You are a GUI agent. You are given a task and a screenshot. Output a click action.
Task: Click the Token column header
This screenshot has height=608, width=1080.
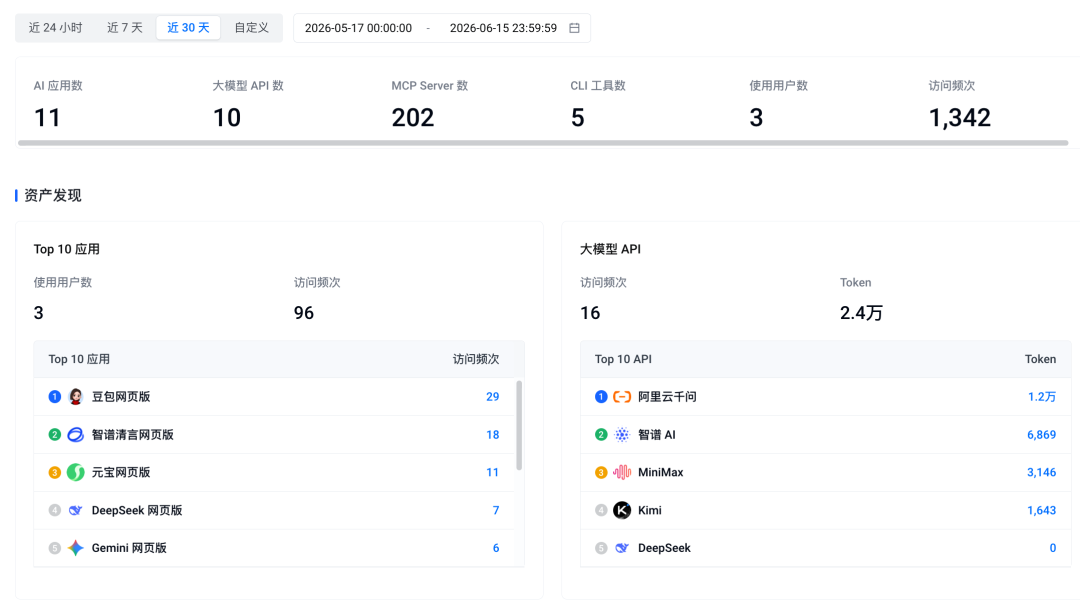pos(1040,359)
